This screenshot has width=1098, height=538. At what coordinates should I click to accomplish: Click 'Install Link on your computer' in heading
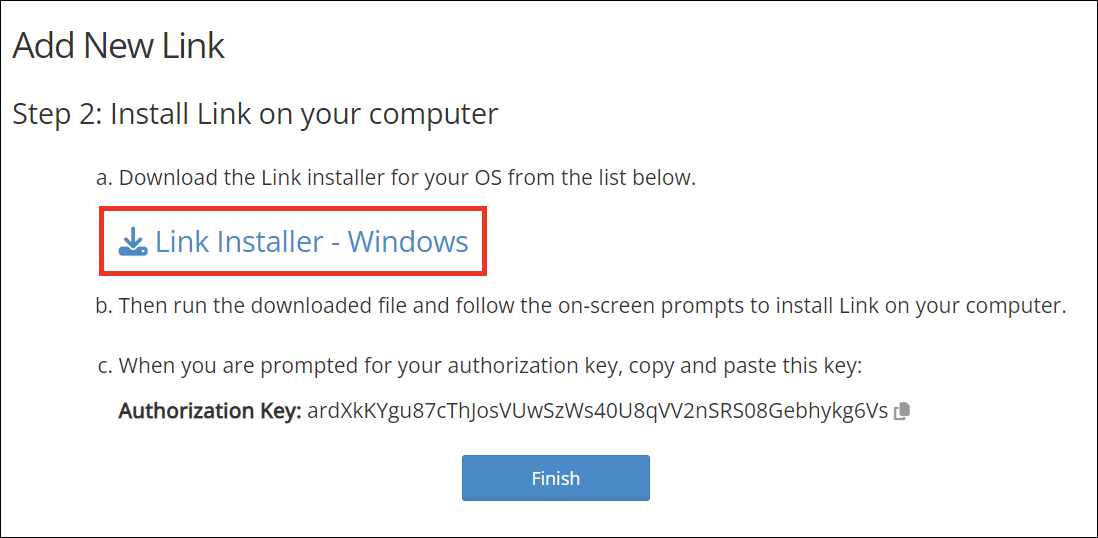(x=304, y=114)
